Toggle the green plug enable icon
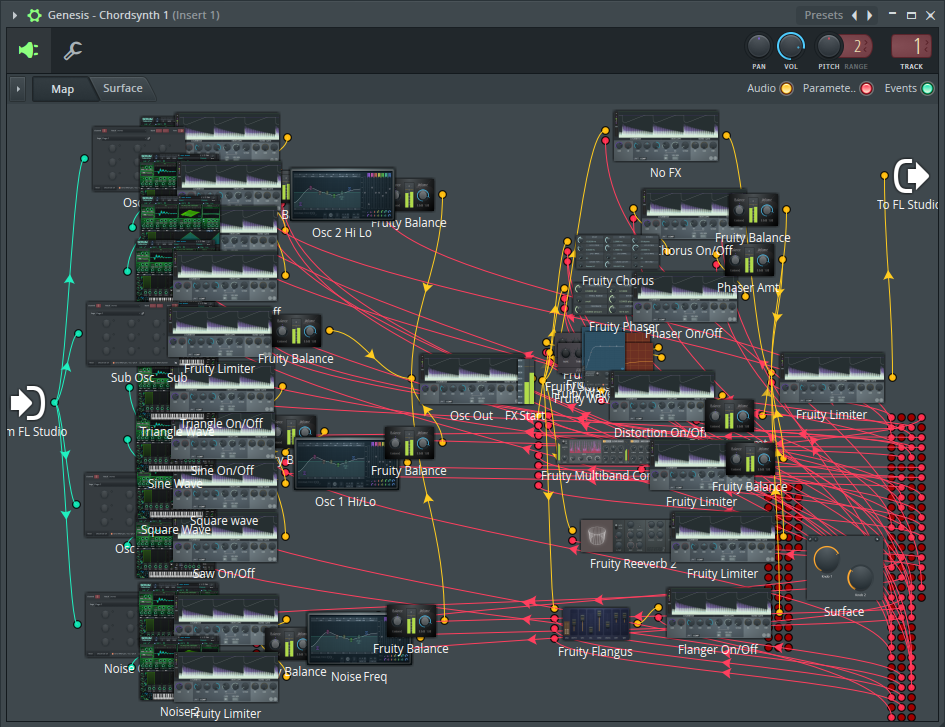Image resolution: width=945 pixels, height=727 pixels. 28,50
